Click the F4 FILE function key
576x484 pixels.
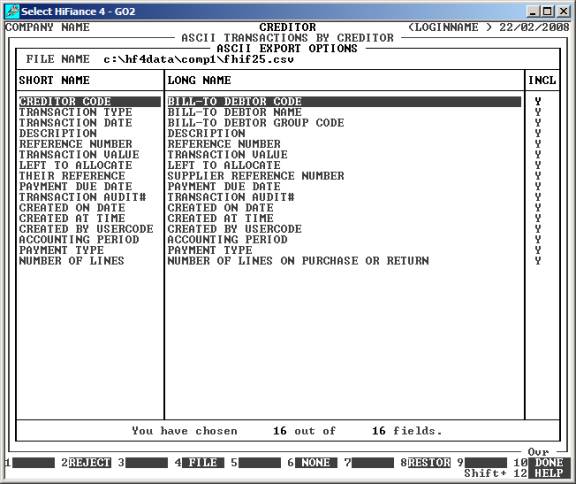tap(202, 462)
